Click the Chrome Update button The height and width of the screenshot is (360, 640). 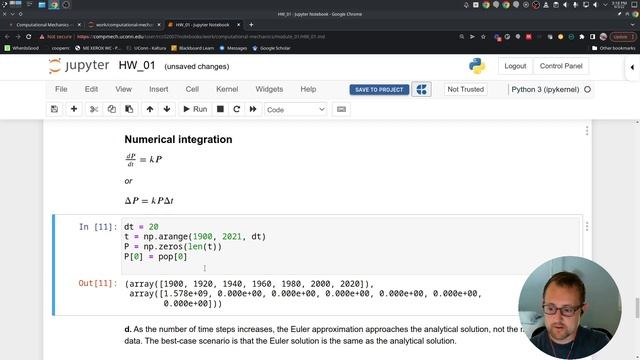click(x=622, y=37)
